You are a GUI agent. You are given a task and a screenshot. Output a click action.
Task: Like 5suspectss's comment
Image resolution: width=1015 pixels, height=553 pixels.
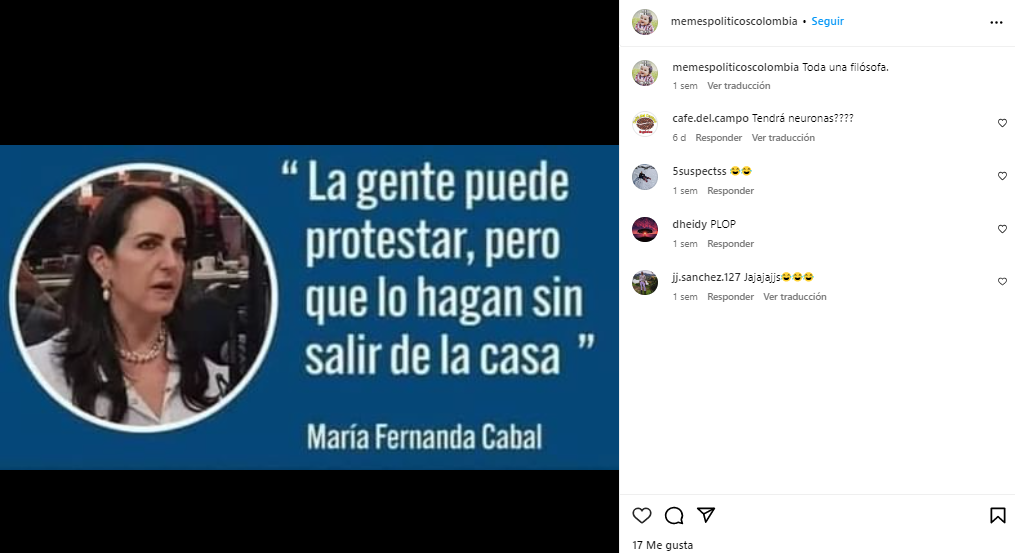click(1002, 176)
